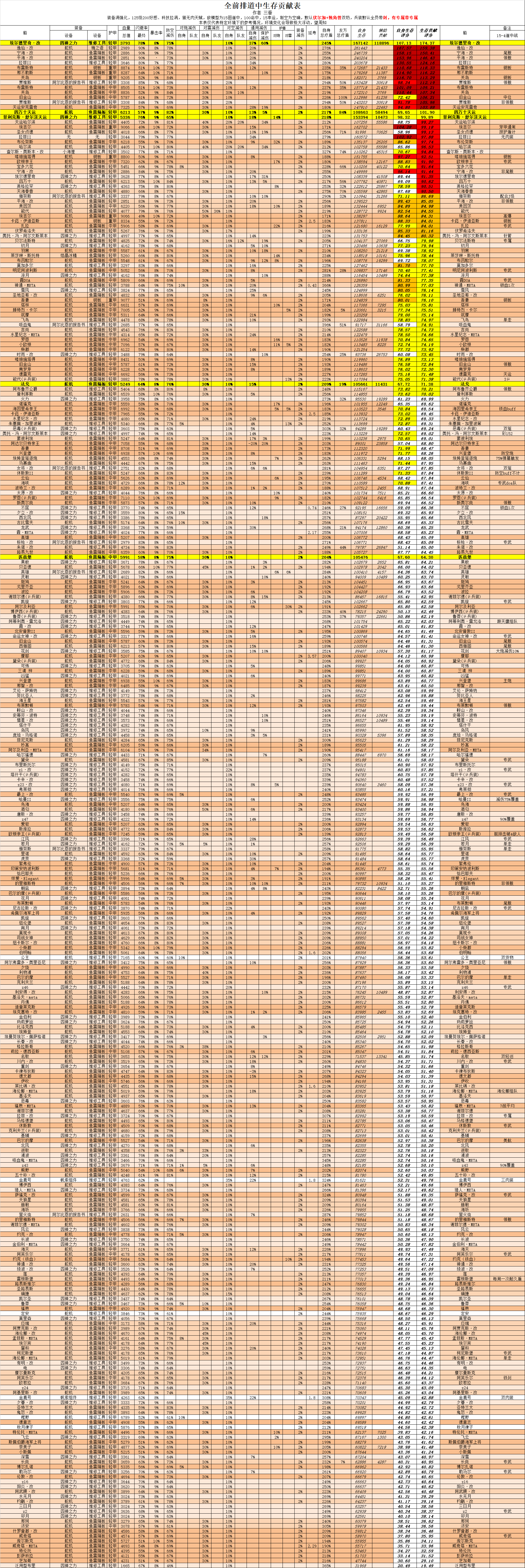The image size is (525, 1568).
Task: Click the 闪避率 header cell
Action: (141, 27)
